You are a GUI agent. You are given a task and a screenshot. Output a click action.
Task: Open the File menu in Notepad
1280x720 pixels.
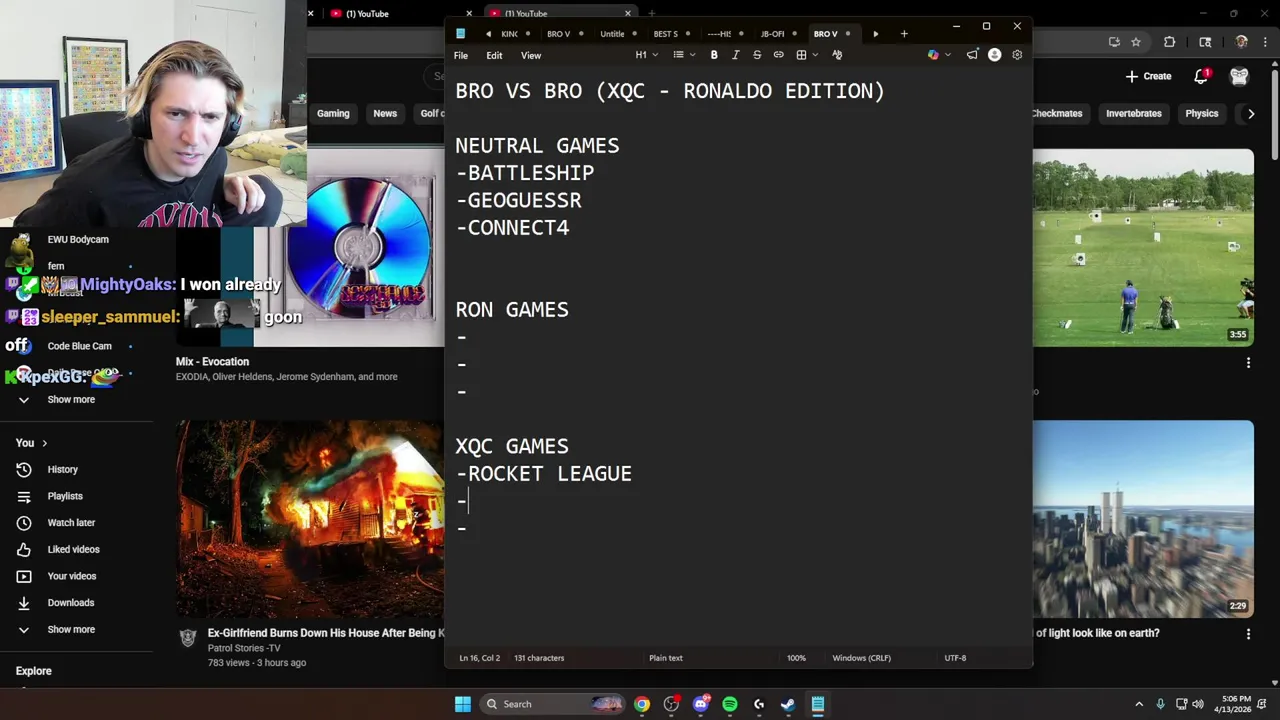point(461,56)
